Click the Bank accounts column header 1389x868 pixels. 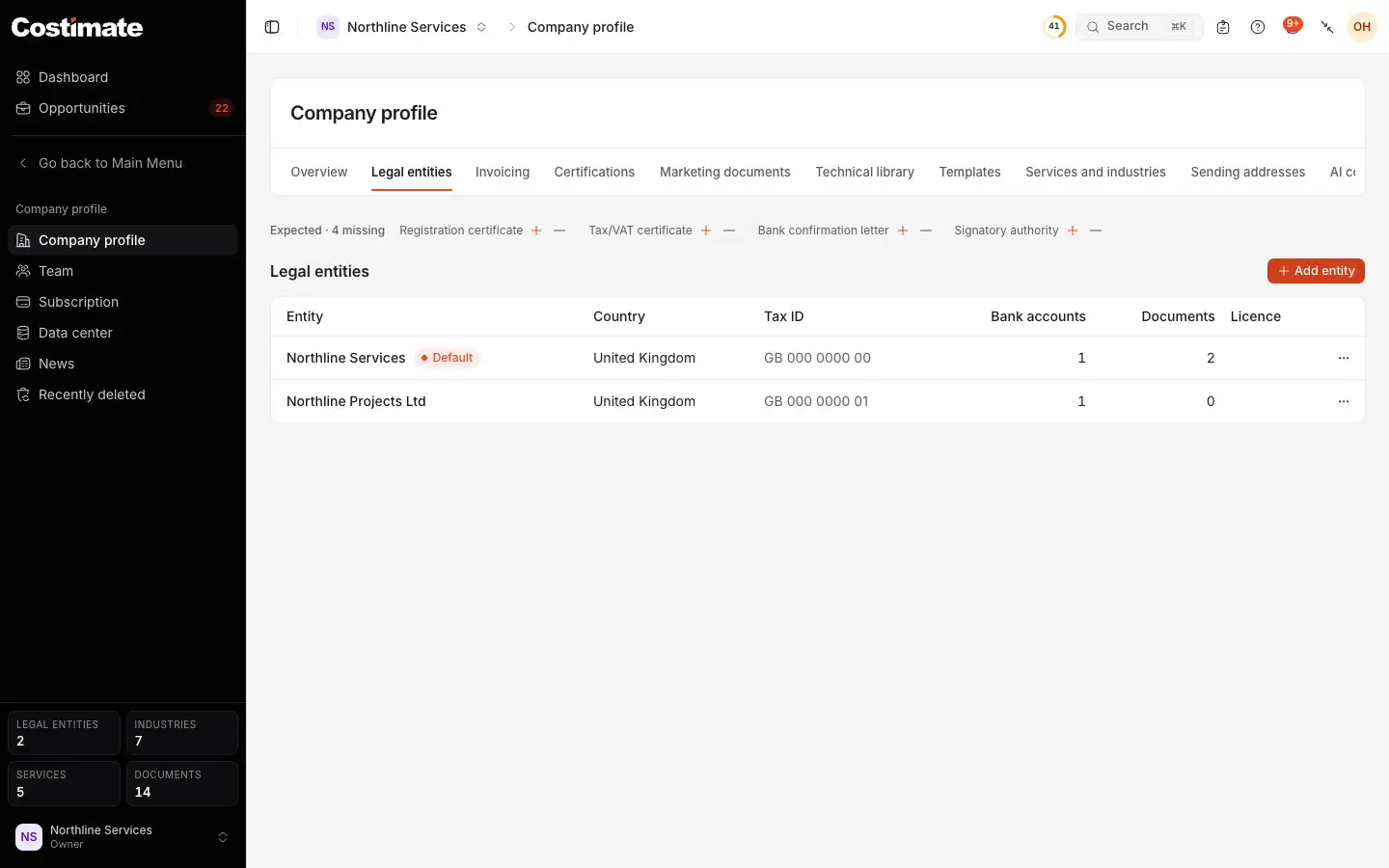click(1038, 316)
